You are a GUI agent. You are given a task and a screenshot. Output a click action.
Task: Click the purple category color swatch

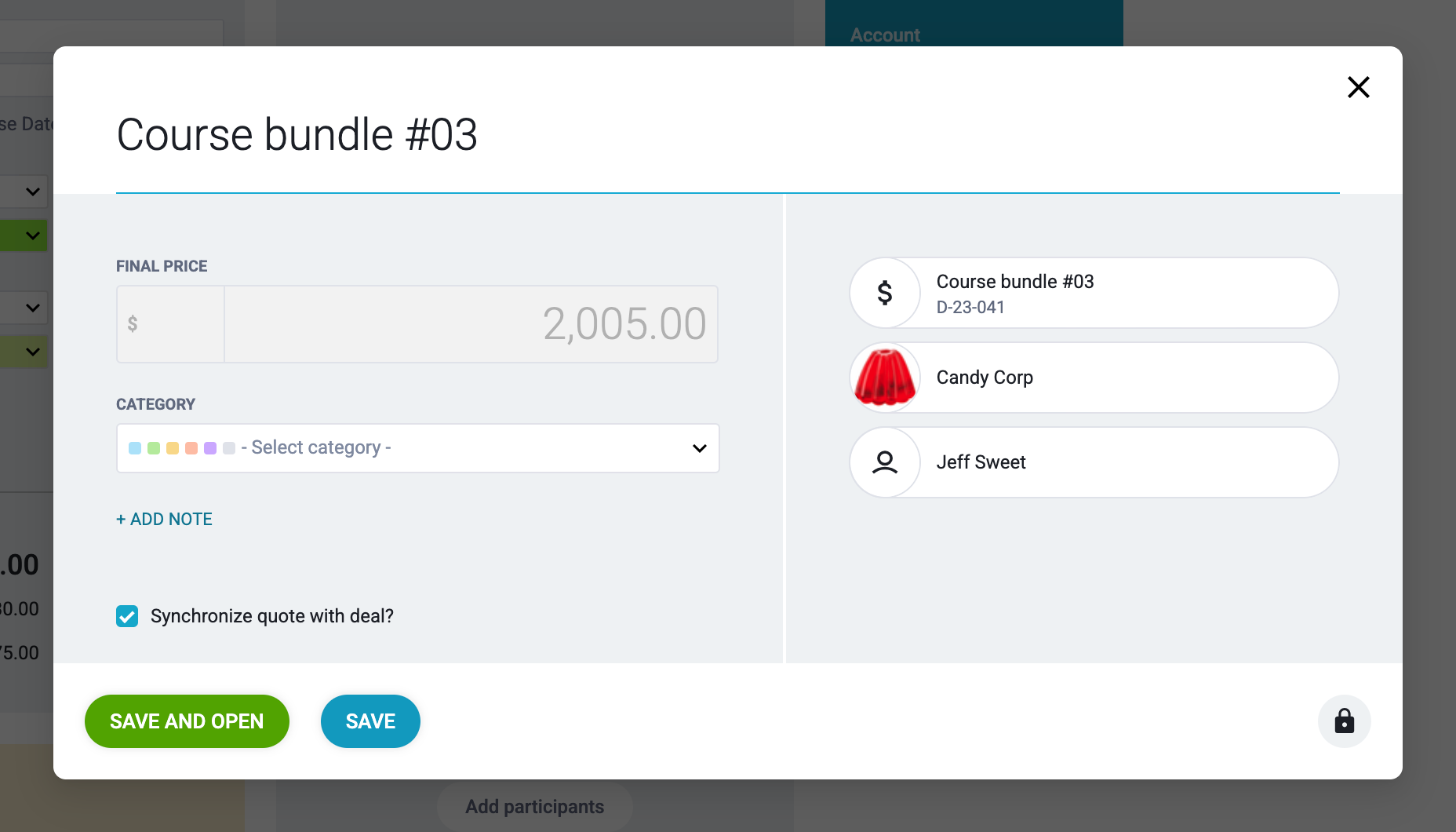(x=210, y=448)
